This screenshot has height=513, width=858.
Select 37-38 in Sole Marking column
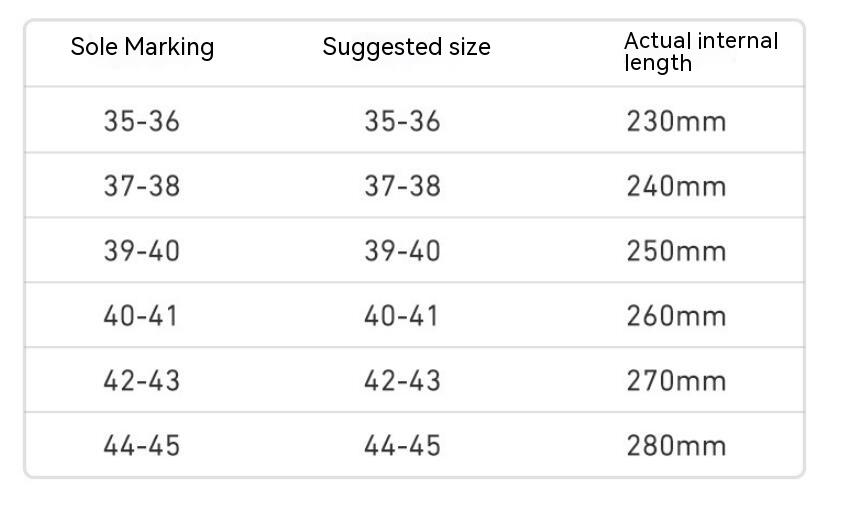pyautogui.click(x=141, y=186)
